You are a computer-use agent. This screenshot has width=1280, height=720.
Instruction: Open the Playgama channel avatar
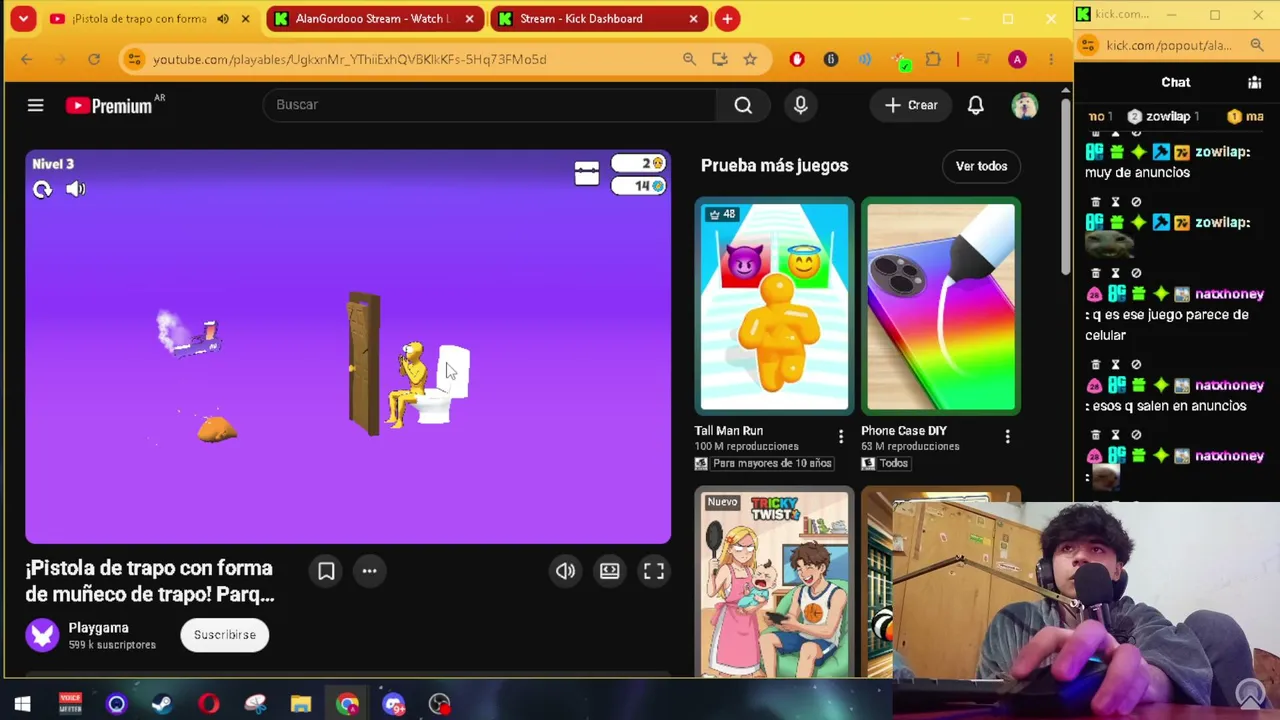pos(42,635)
